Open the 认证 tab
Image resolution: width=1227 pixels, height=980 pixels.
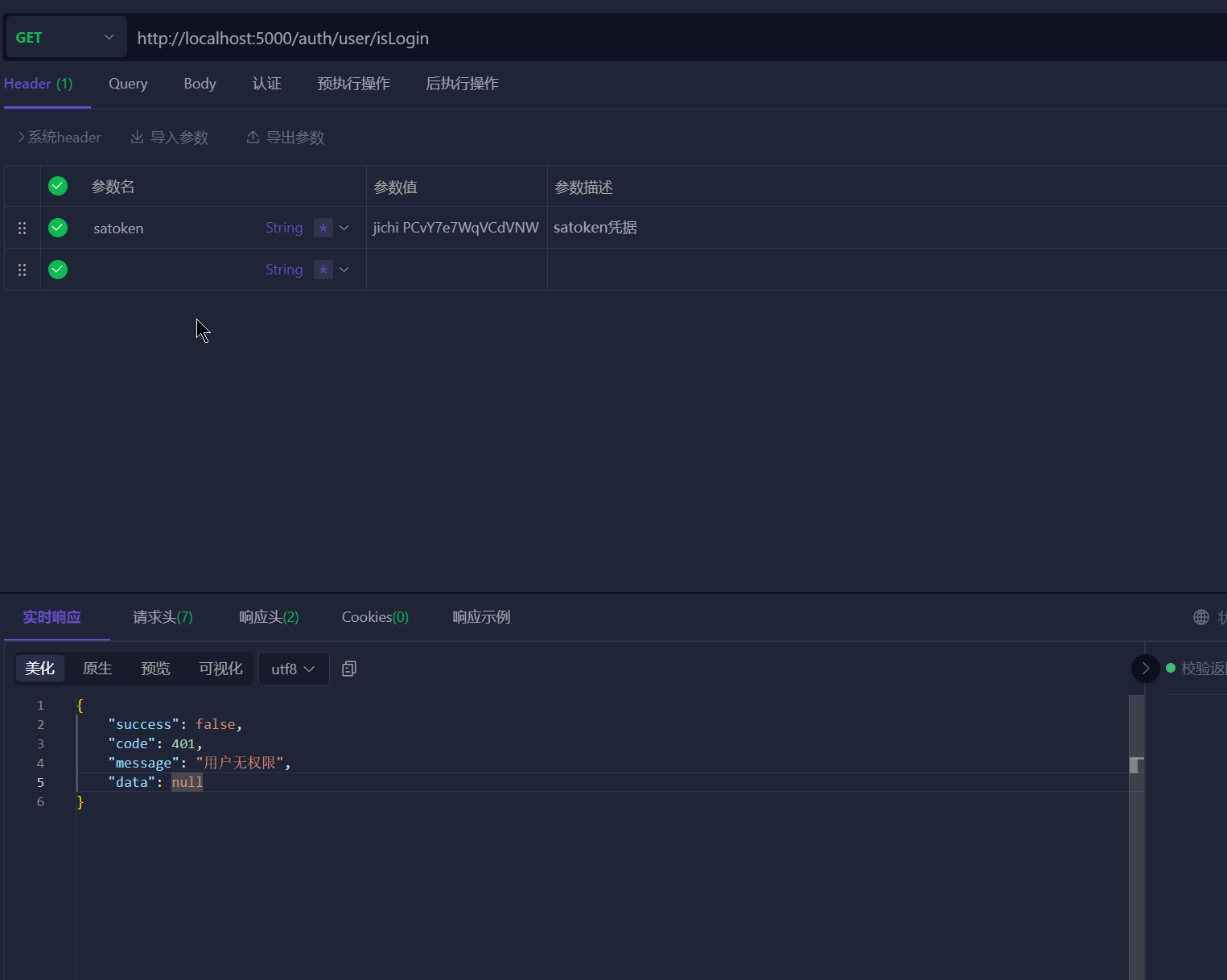point(266,84)
